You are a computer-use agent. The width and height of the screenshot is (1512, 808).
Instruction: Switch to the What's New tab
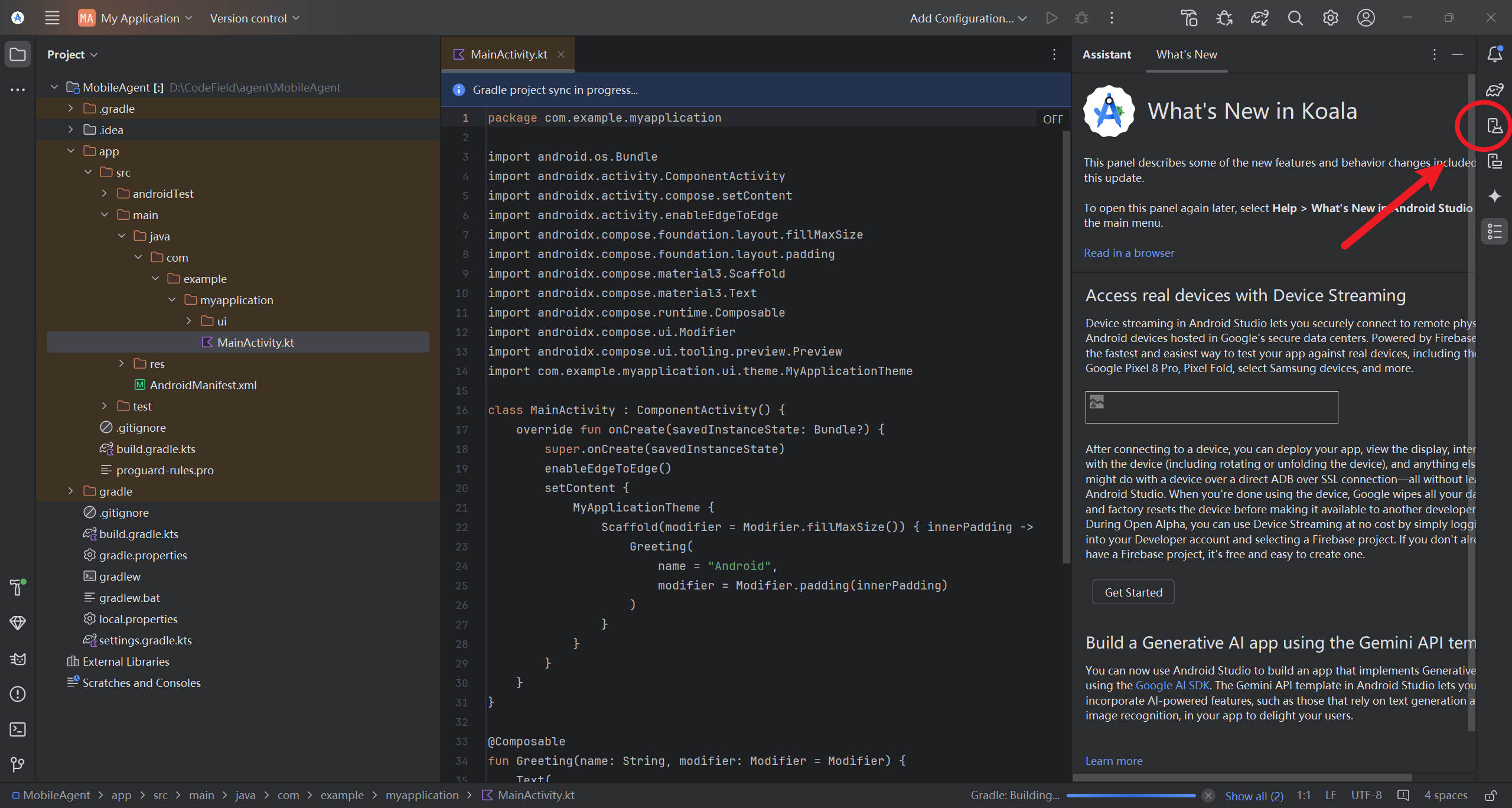click(1187, 54)
